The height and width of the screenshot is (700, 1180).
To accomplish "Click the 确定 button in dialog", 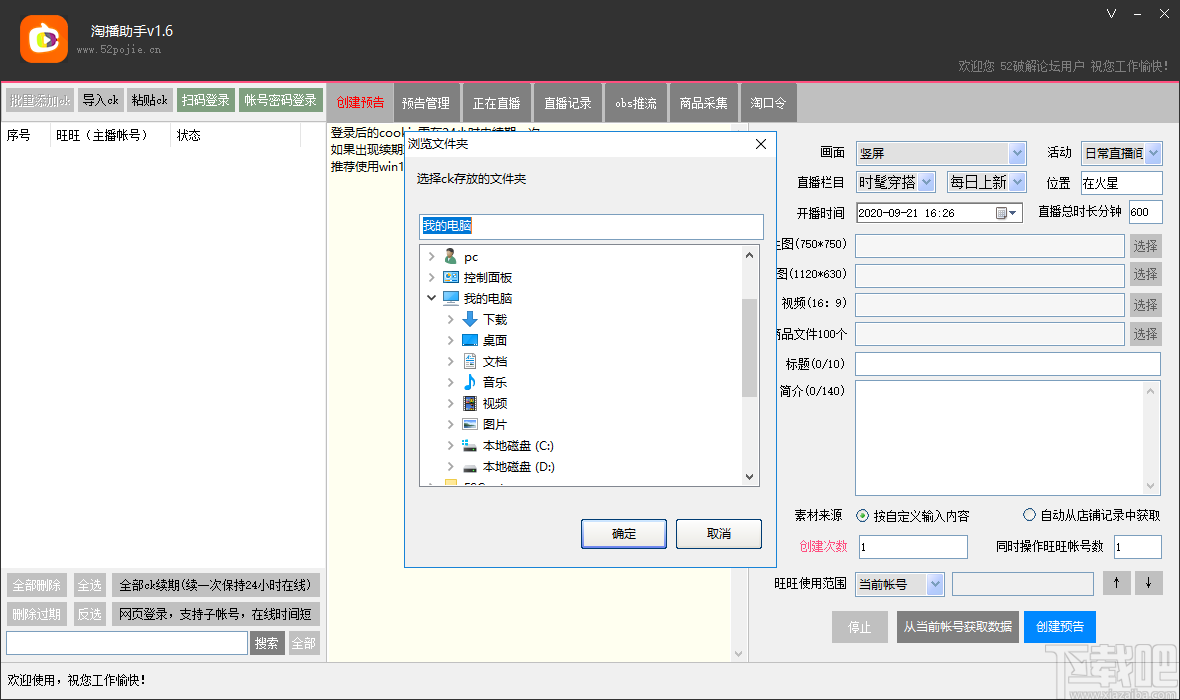I will tap(624, 534).
